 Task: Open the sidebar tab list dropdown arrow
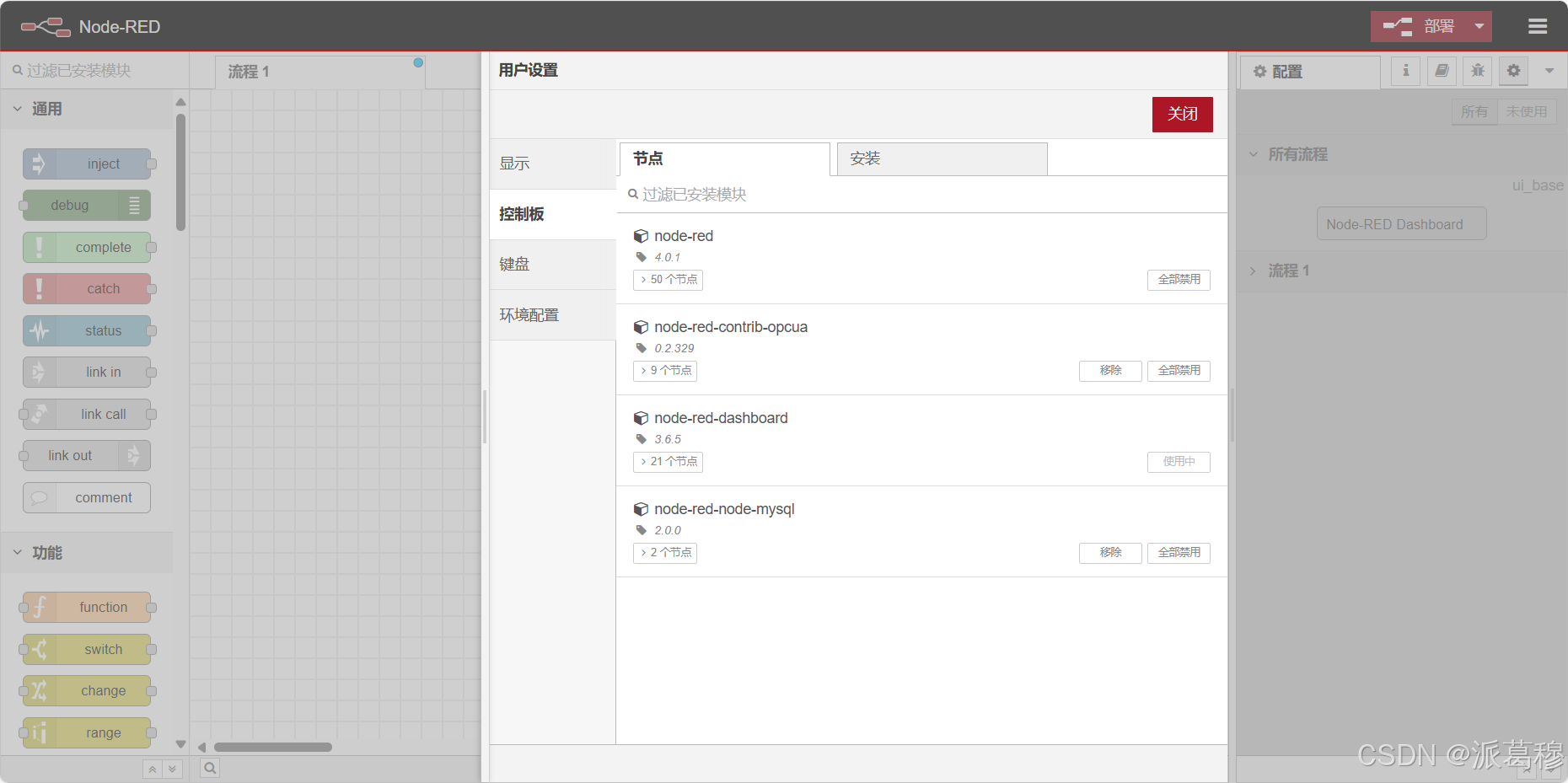point(1549,71)
